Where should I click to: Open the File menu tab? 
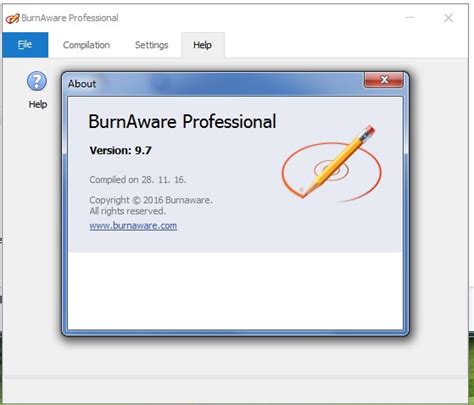coord(25,45)
